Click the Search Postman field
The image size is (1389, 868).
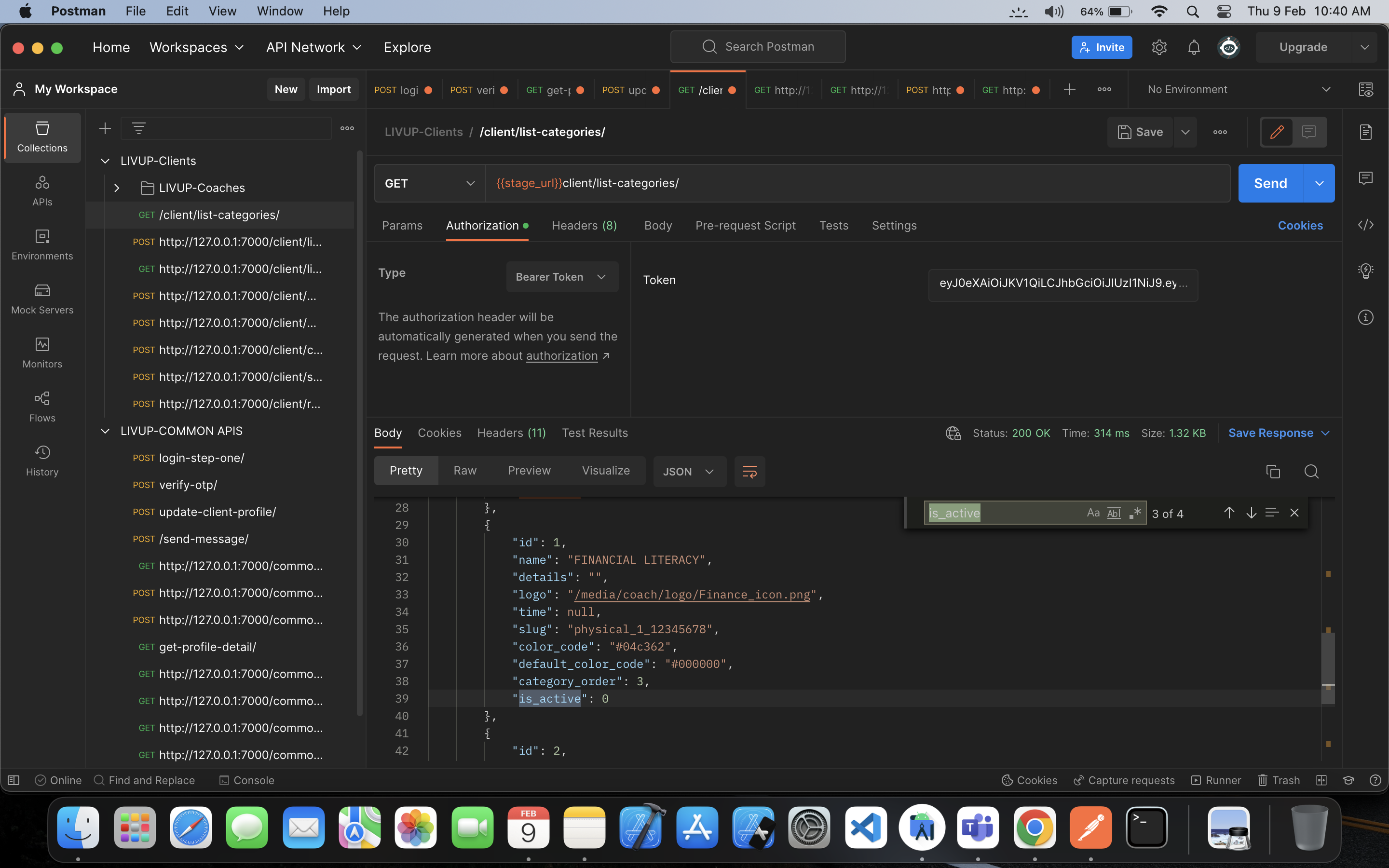point(758,46)
